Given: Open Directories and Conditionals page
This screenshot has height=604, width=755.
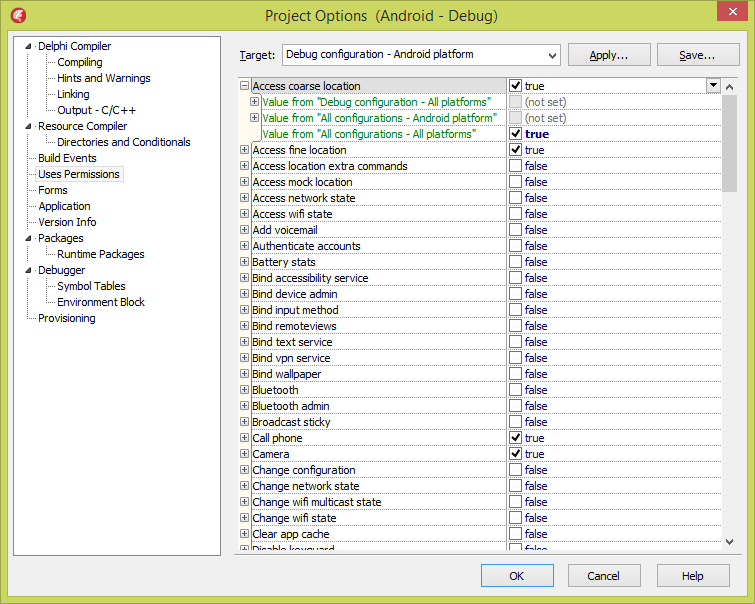Looking at the screenshot, I should coord(124,142).
